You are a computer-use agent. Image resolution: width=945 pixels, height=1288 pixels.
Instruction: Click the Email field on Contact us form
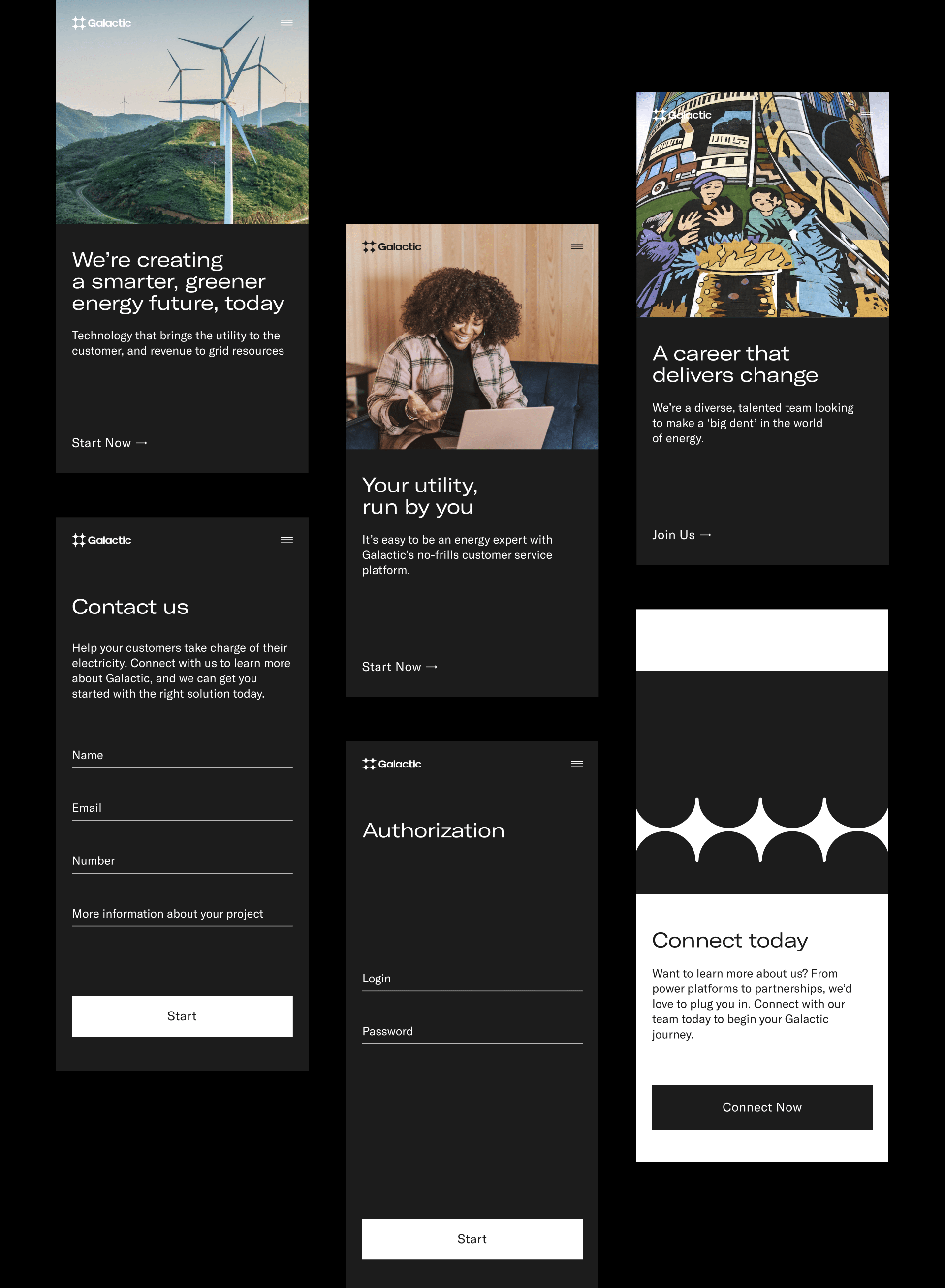[182, 807]
